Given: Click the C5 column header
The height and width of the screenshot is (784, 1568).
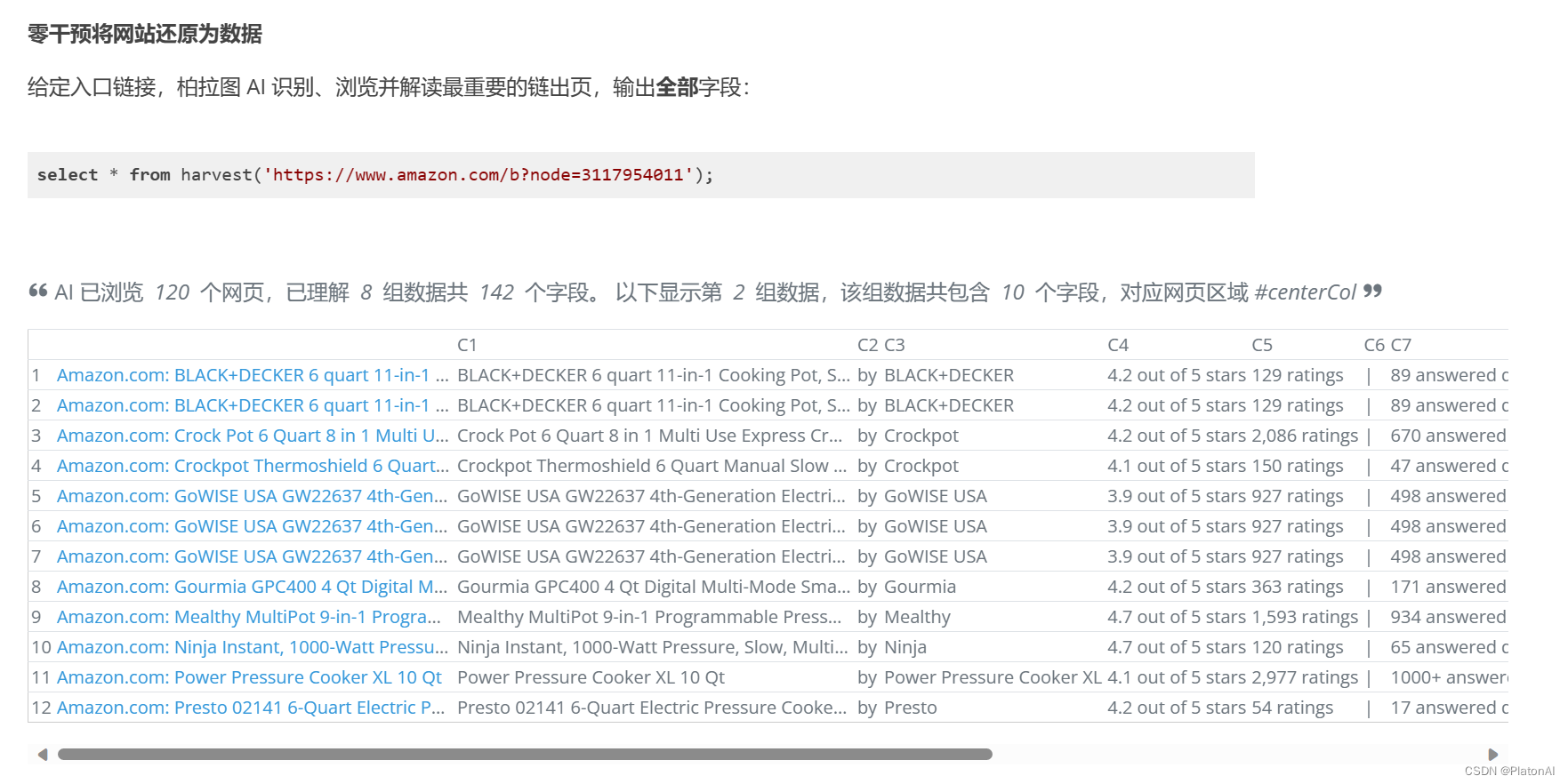Looking at the screenshot, I should click(x=1262, y=345).
